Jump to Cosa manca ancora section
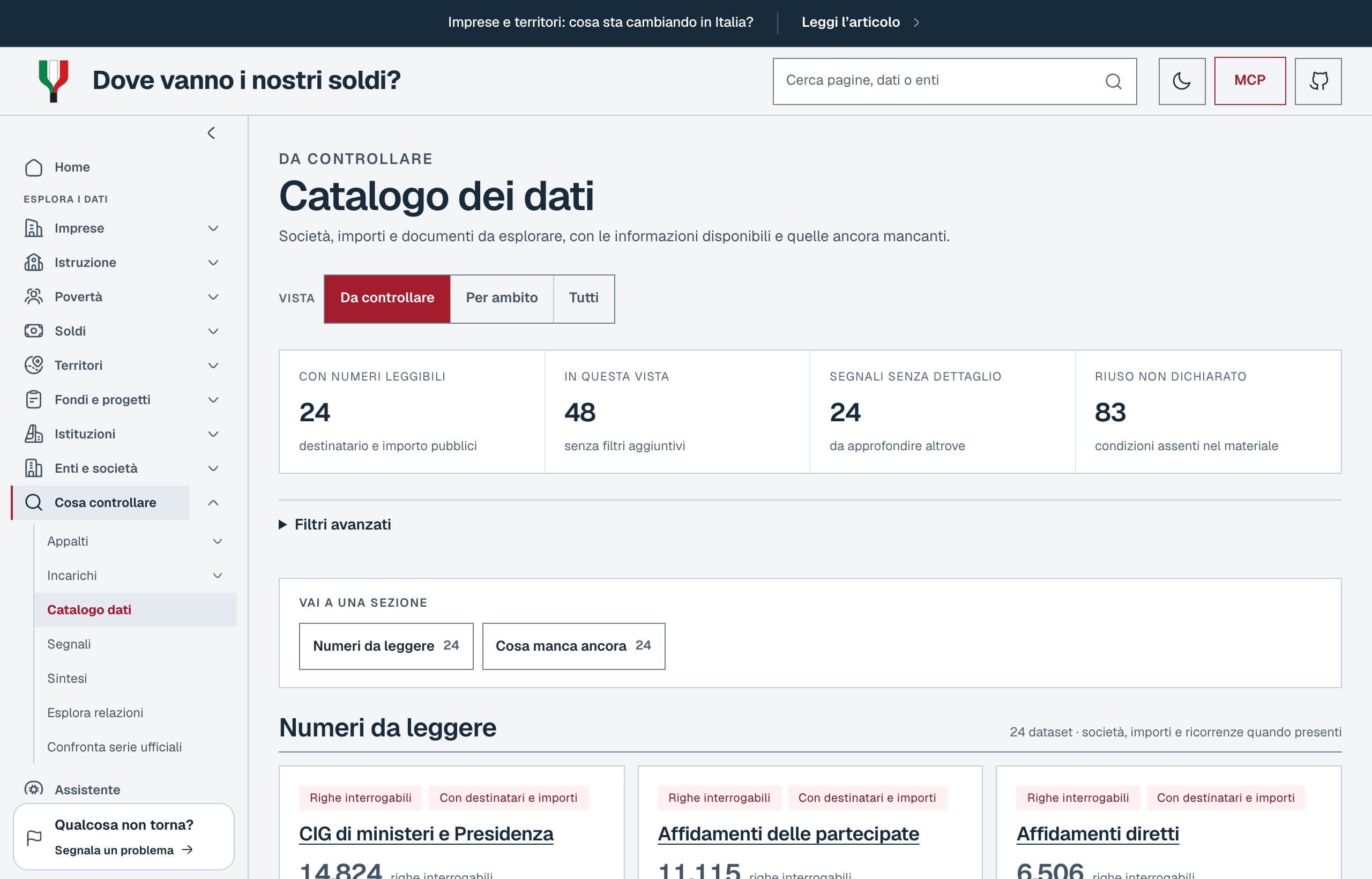1372x879 pixels. [573, 646]
